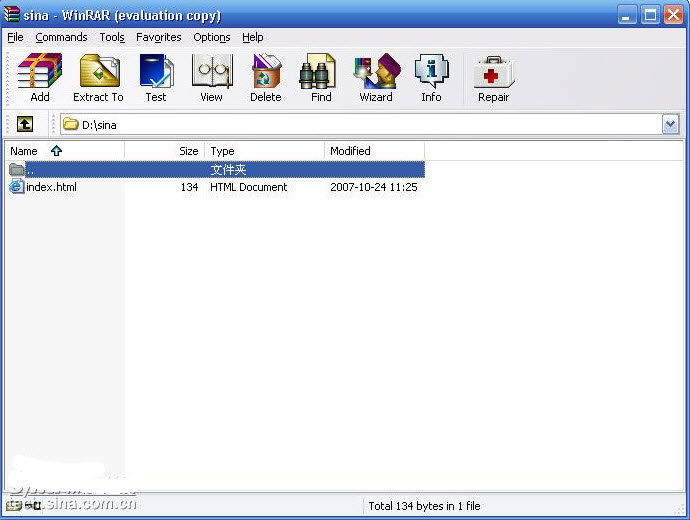Open the File menu
690x520 pixels.
point(15,37)
